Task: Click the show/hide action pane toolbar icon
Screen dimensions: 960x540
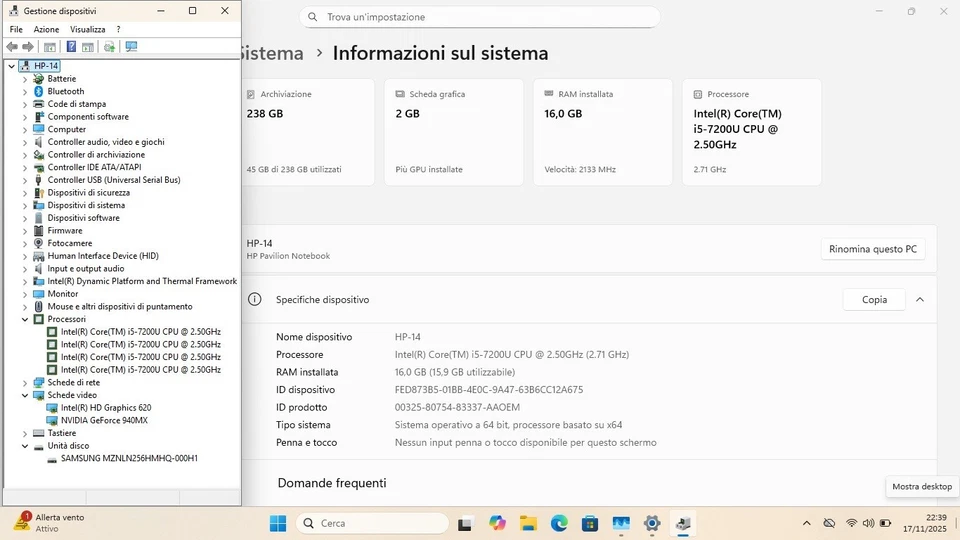Action: tap(88, 47)
